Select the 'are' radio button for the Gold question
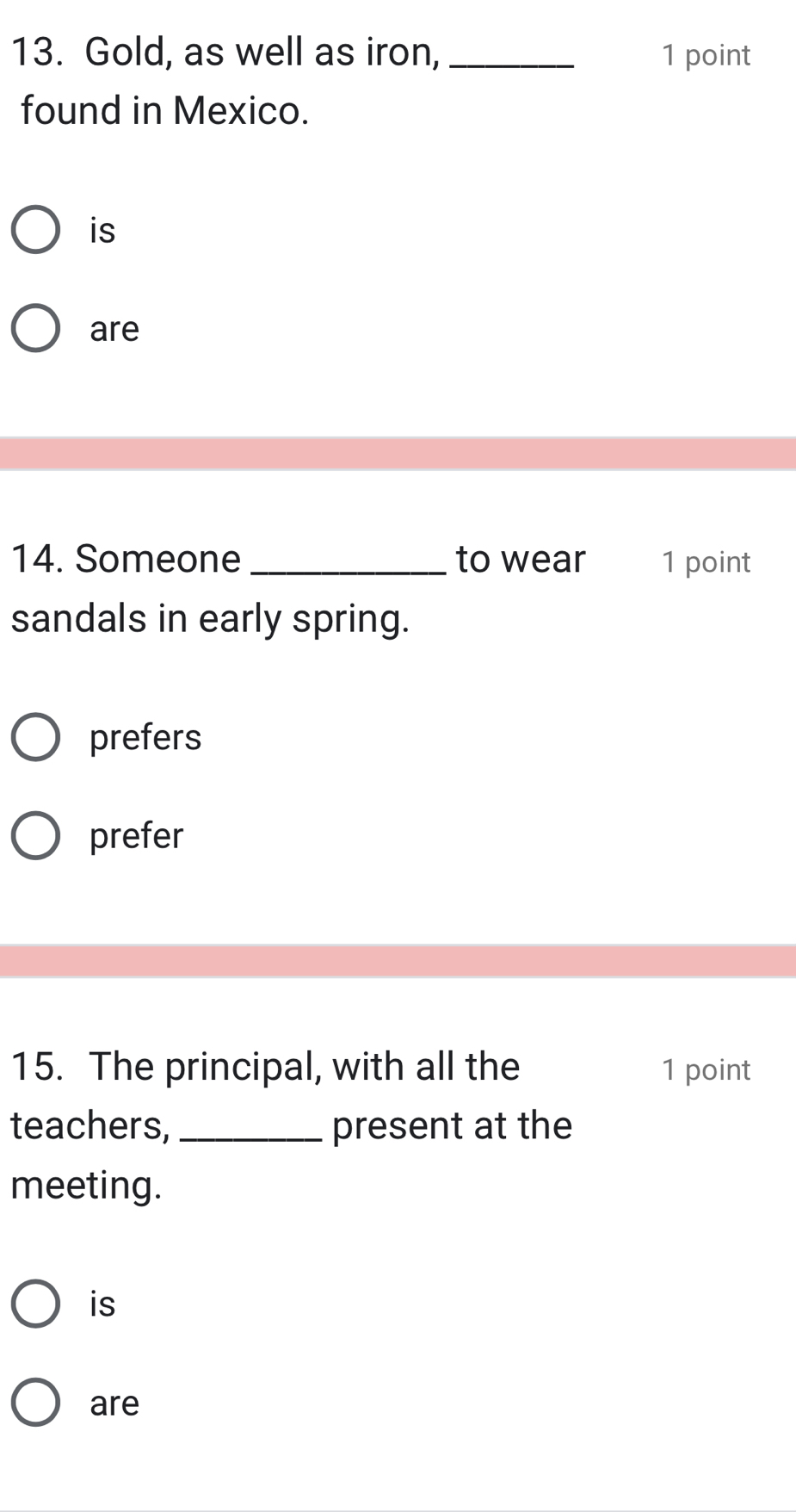The image size is (796, 1512). (35, 328)
